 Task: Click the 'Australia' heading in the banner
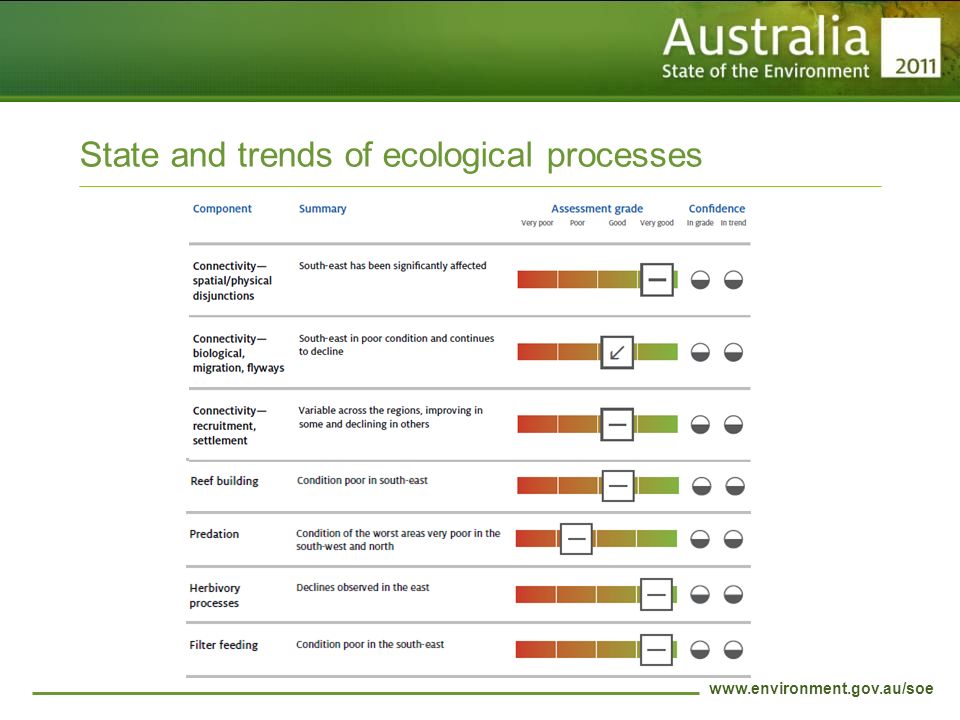coord(766,37)
